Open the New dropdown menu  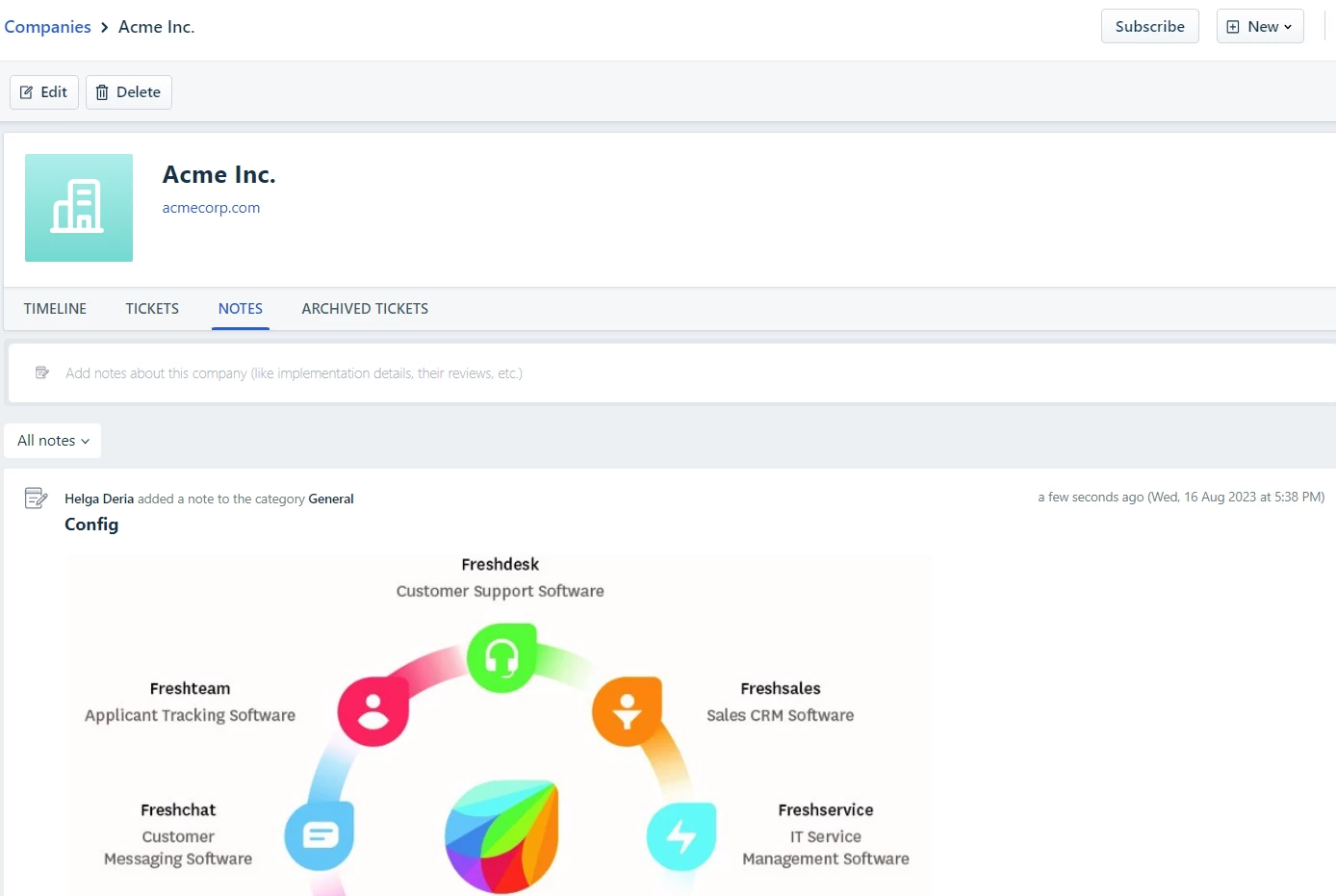pyautogui.click(x=1260, y=26)
